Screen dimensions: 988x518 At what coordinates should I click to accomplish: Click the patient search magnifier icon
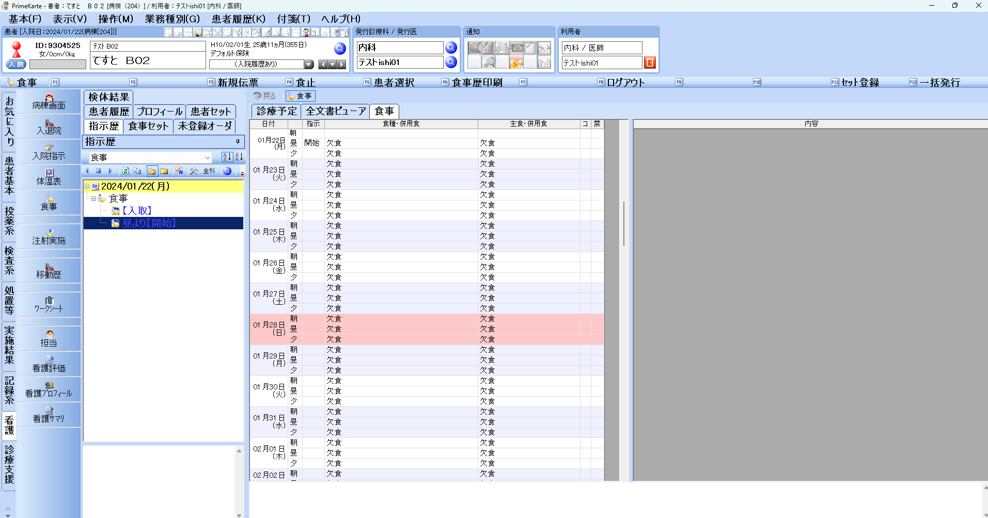click(x=340, y=49)
